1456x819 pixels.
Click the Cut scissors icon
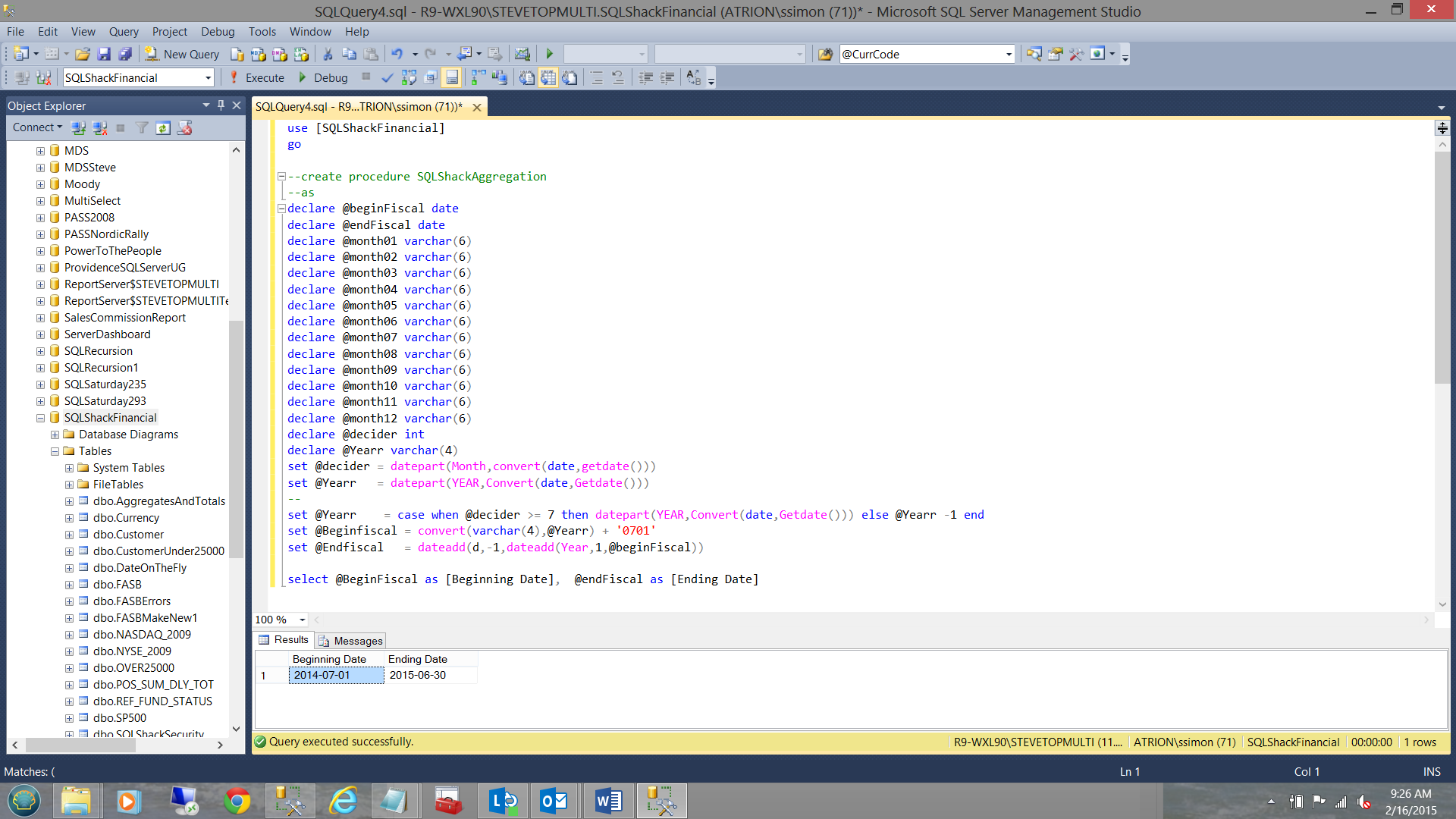(x=328, y=54)
